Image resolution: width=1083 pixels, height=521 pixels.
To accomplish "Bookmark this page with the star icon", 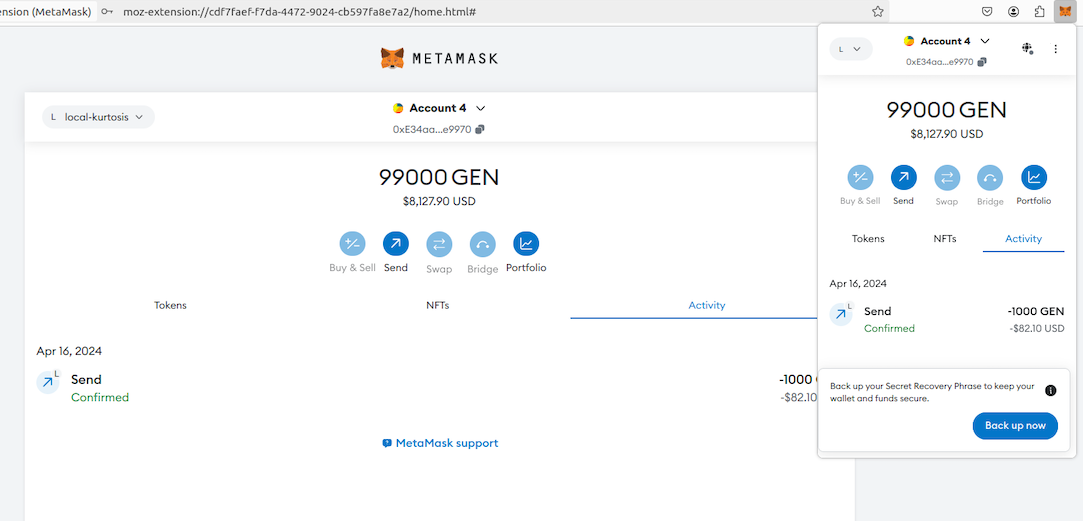I will pyautogui.click(x=878, y=11).
